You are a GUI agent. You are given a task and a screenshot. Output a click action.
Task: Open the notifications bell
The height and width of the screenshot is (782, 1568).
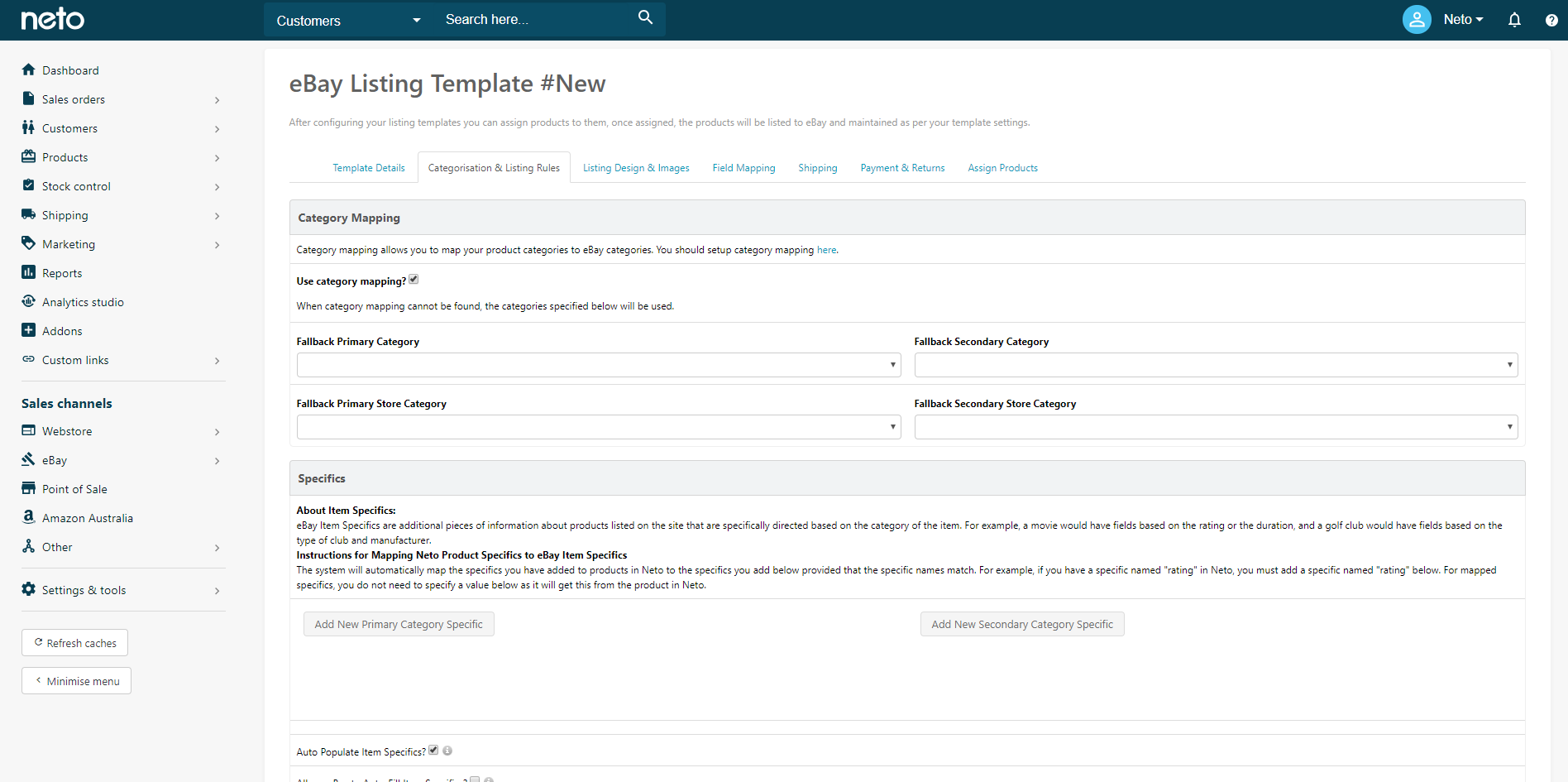pos(1514,20)
